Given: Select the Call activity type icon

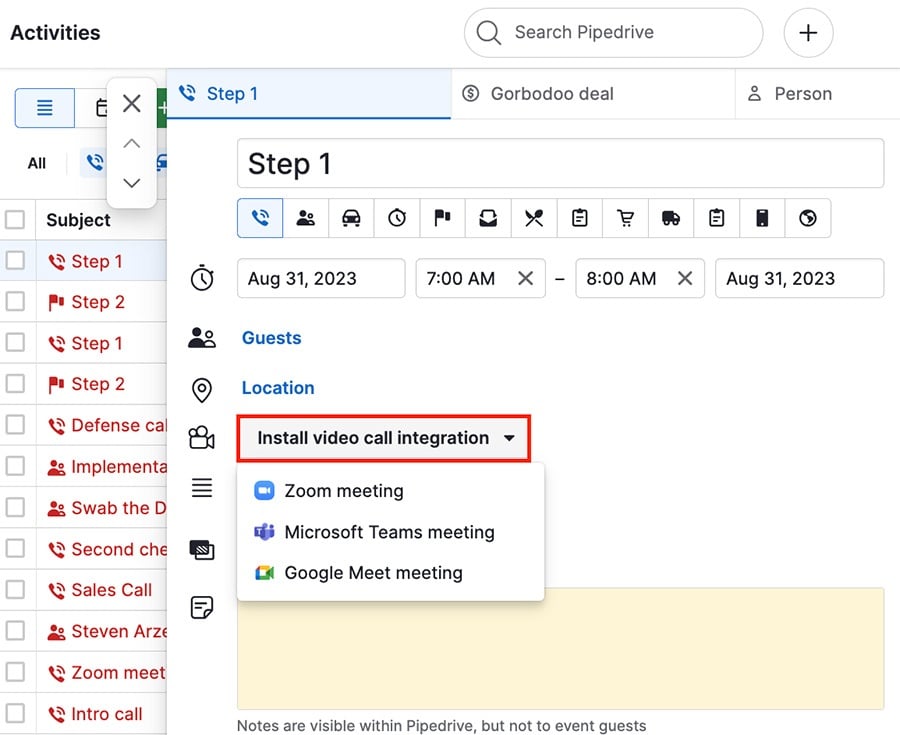Looking at the screenshot, I should [x=260, y=218].
